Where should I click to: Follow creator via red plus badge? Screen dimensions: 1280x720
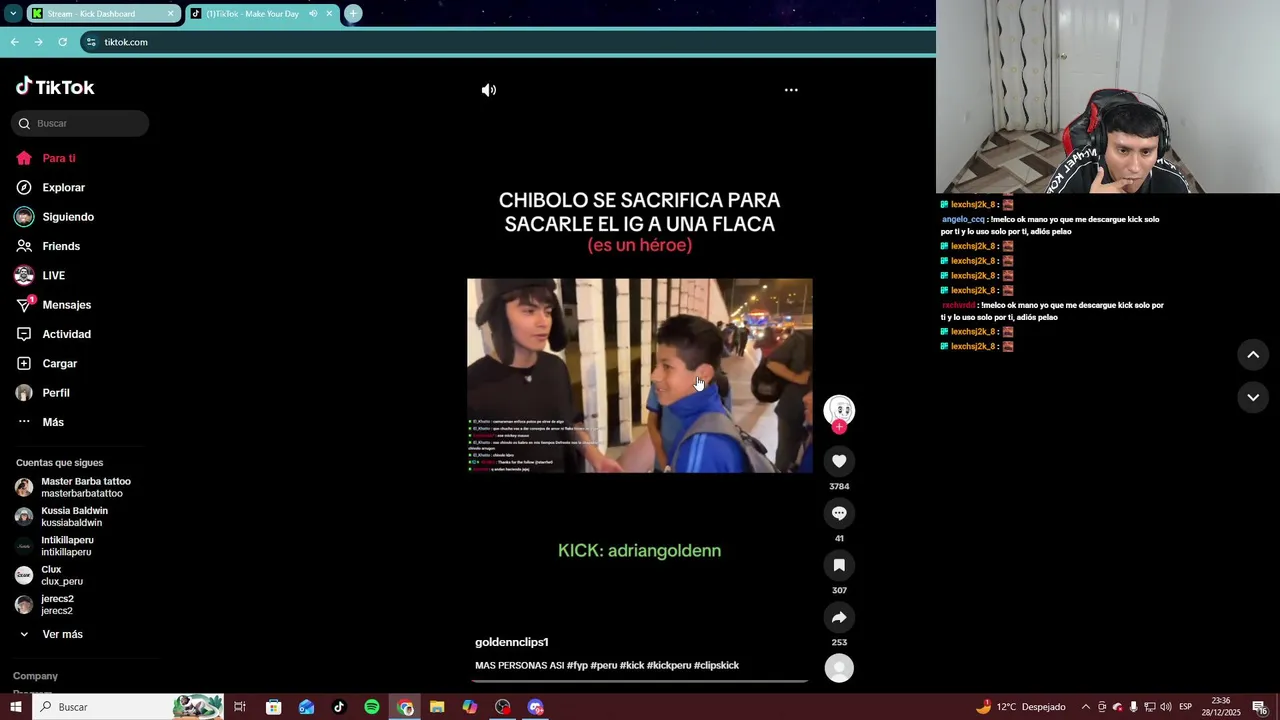[839, 427]
